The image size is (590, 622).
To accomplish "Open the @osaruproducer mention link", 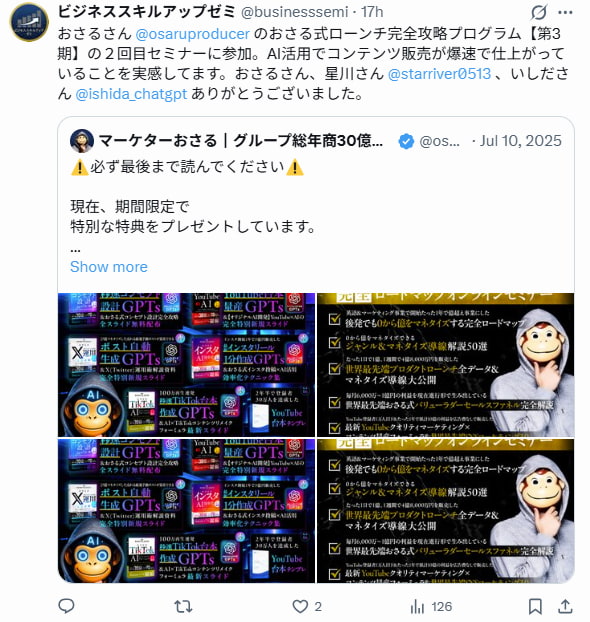I will 192,34.
